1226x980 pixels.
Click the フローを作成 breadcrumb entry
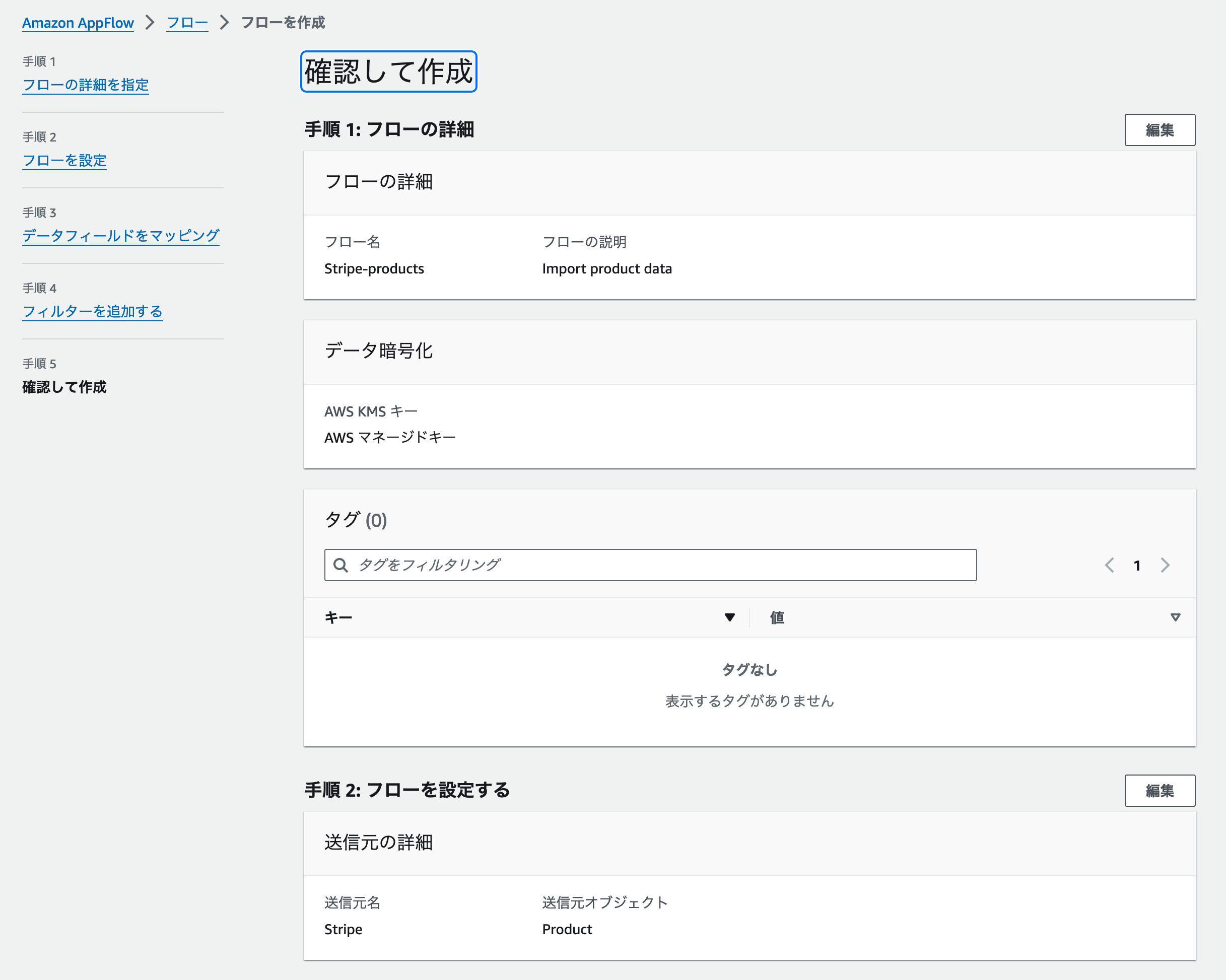(x=283, y=23)
